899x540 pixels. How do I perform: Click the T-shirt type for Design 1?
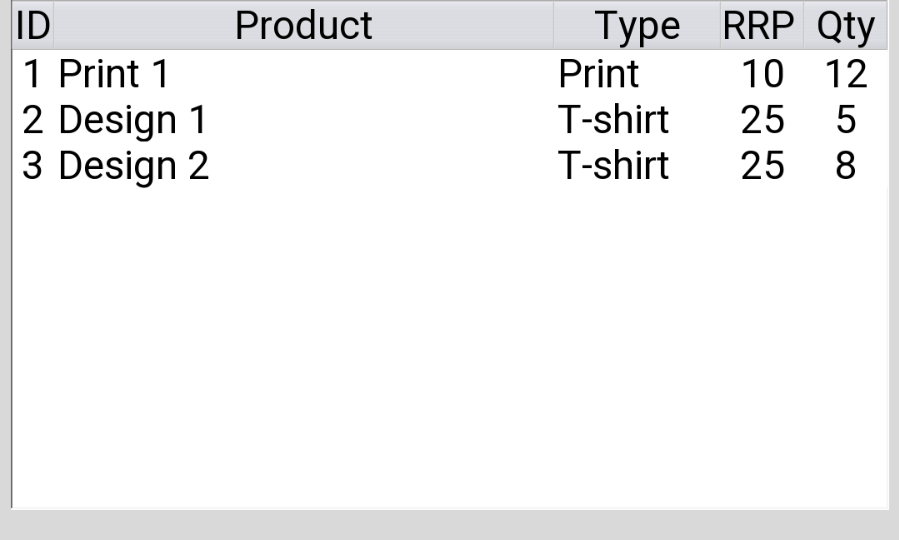[x=613, y=120]
